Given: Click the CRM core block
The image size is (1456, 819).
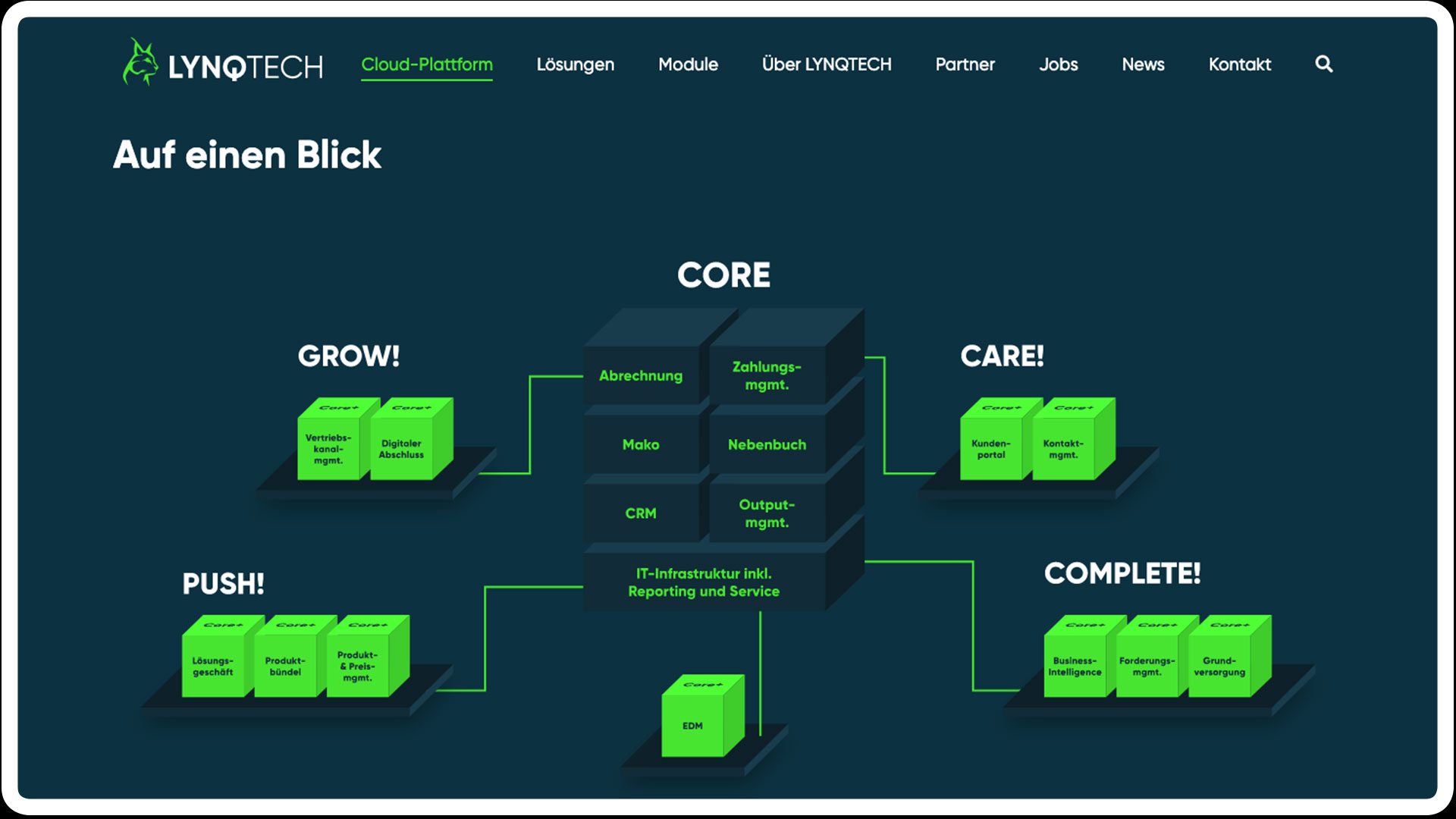Looking at the screenshot, I should coord(641,513).
